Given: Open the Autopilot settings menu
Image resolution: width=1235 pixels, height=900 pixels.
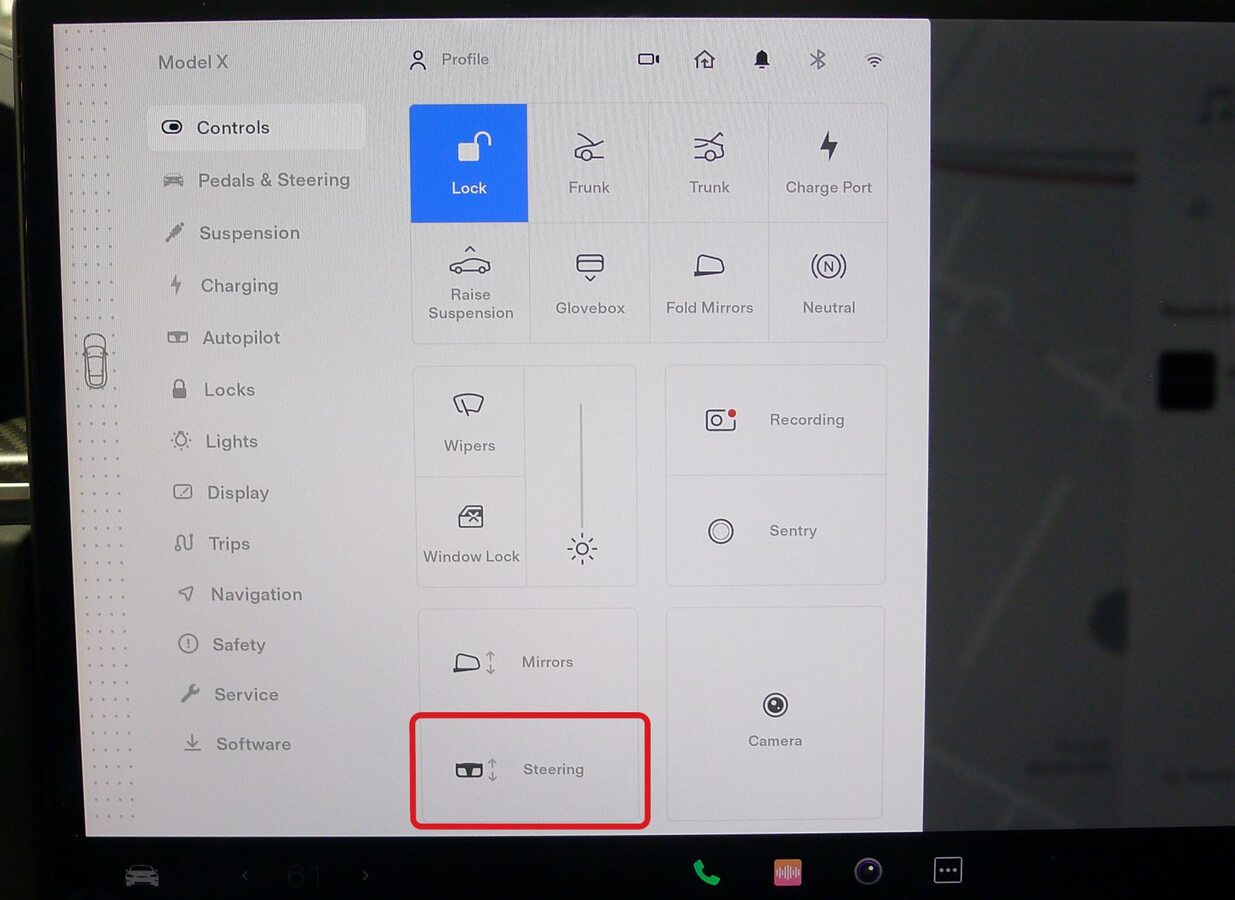Looking at the screenshot, I should click(240, 338).
